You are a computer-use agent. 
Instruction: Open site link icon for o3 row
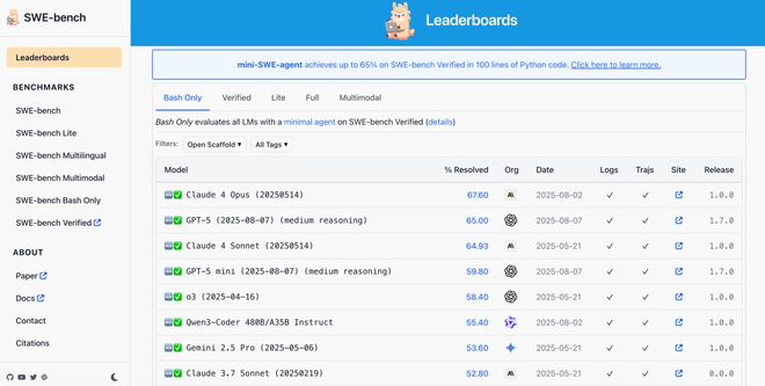[679, 297]
